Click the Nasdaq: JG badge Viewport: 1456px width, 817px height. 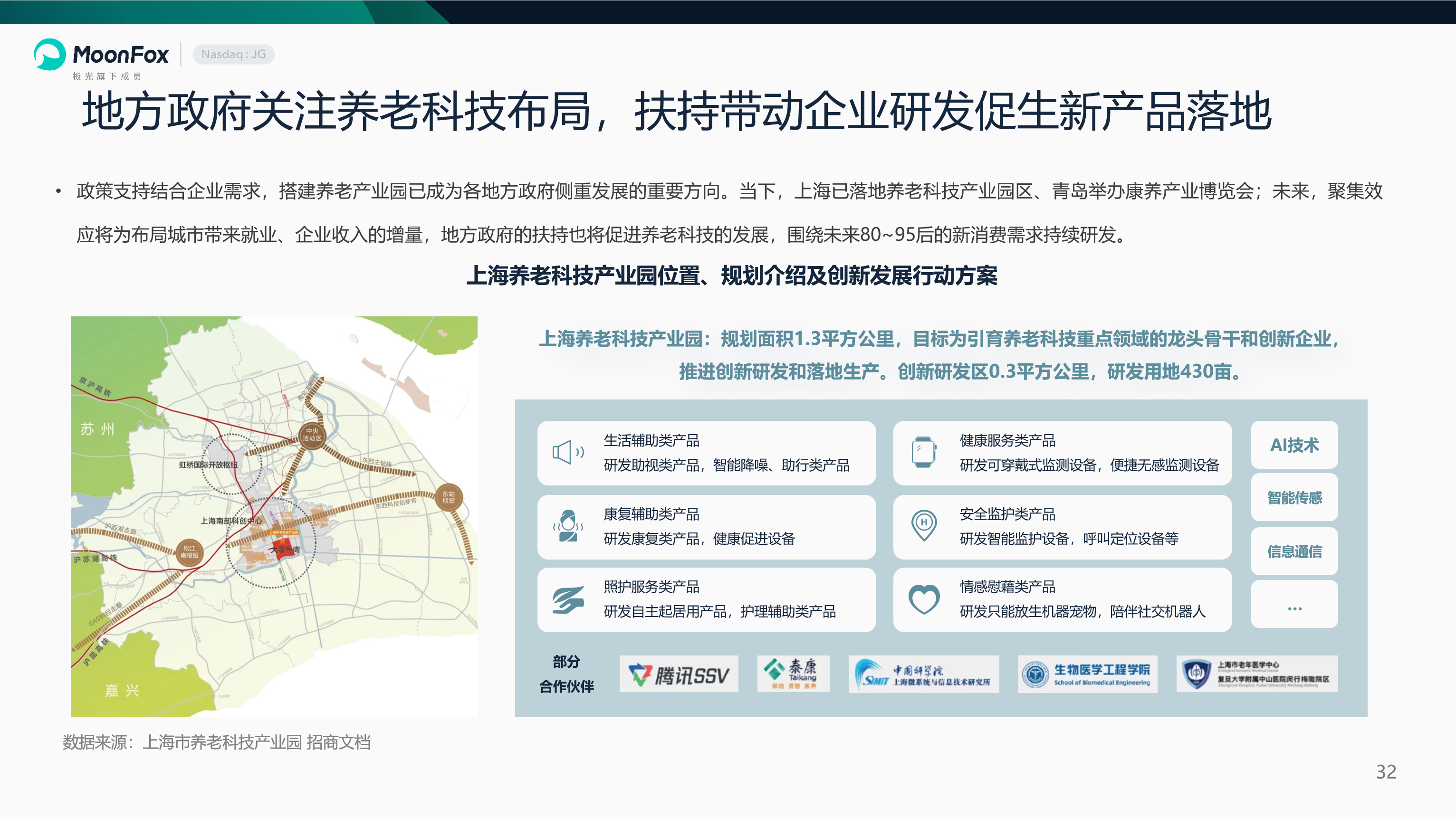[x=233, y=54]
